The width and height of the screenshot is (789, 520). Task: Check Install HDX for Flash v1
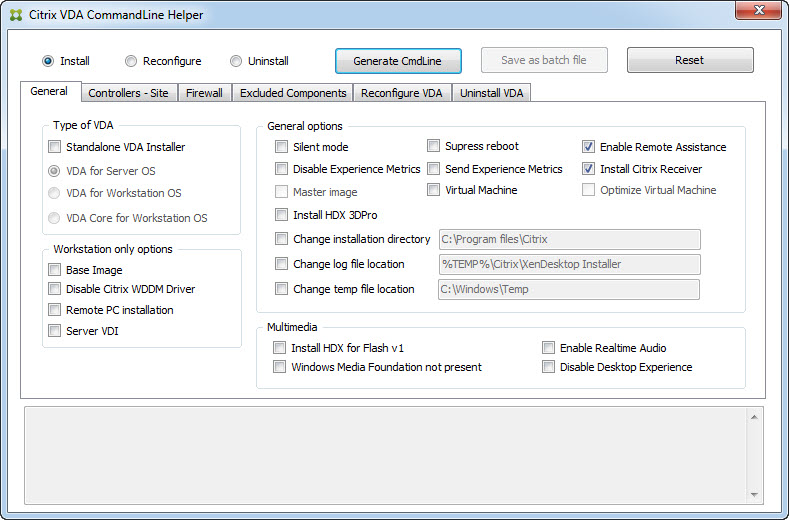279,348
